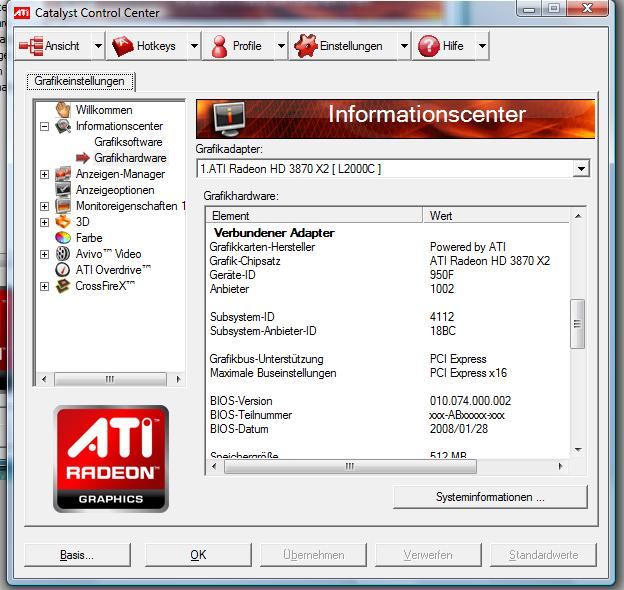Click tree panel scroll left arrow
Viewport: 624px width, 590px height.
[x=44, y=379]
